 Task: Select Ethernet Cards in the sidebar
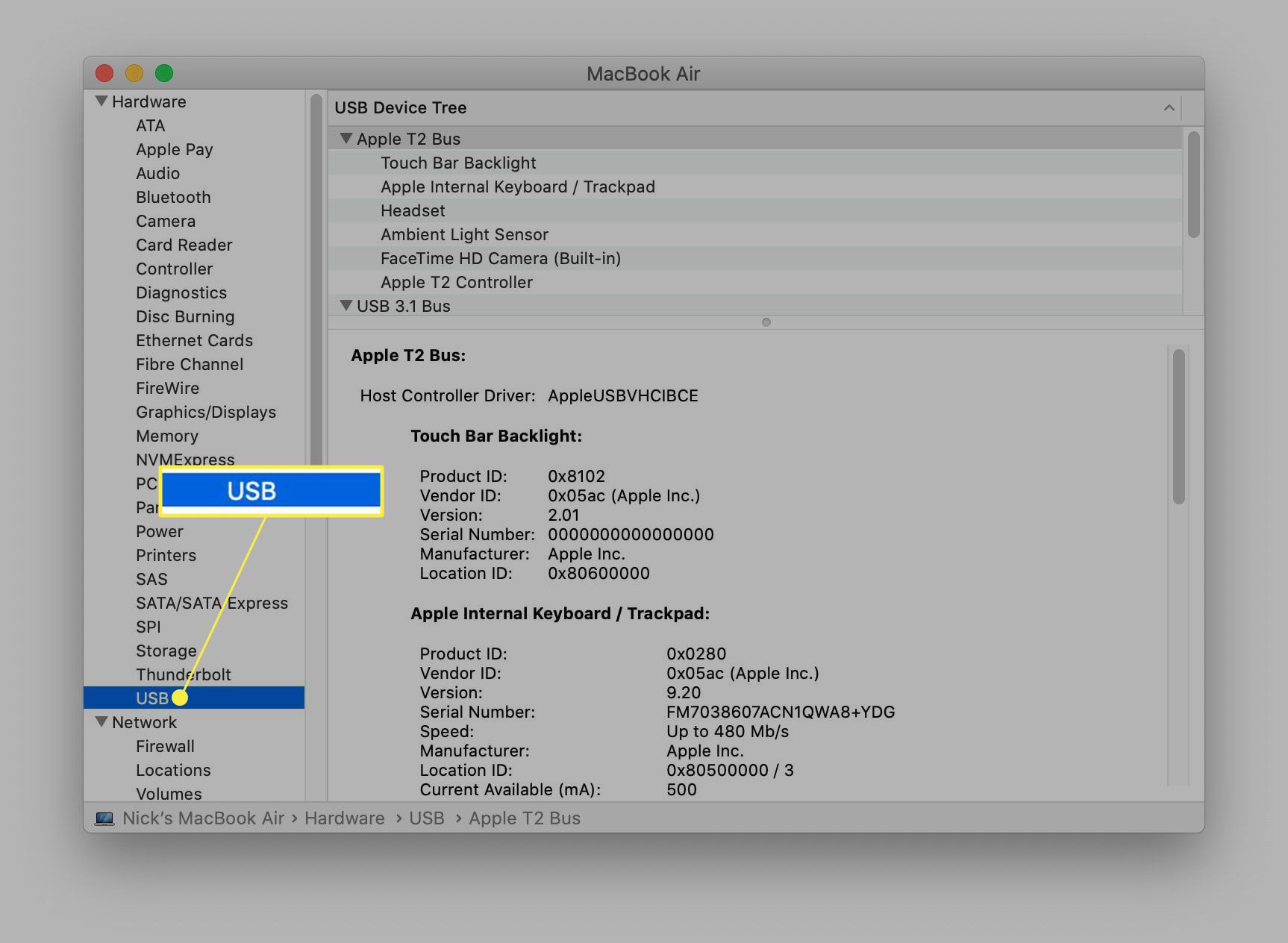pyautogui.click(x=194, y=340)
